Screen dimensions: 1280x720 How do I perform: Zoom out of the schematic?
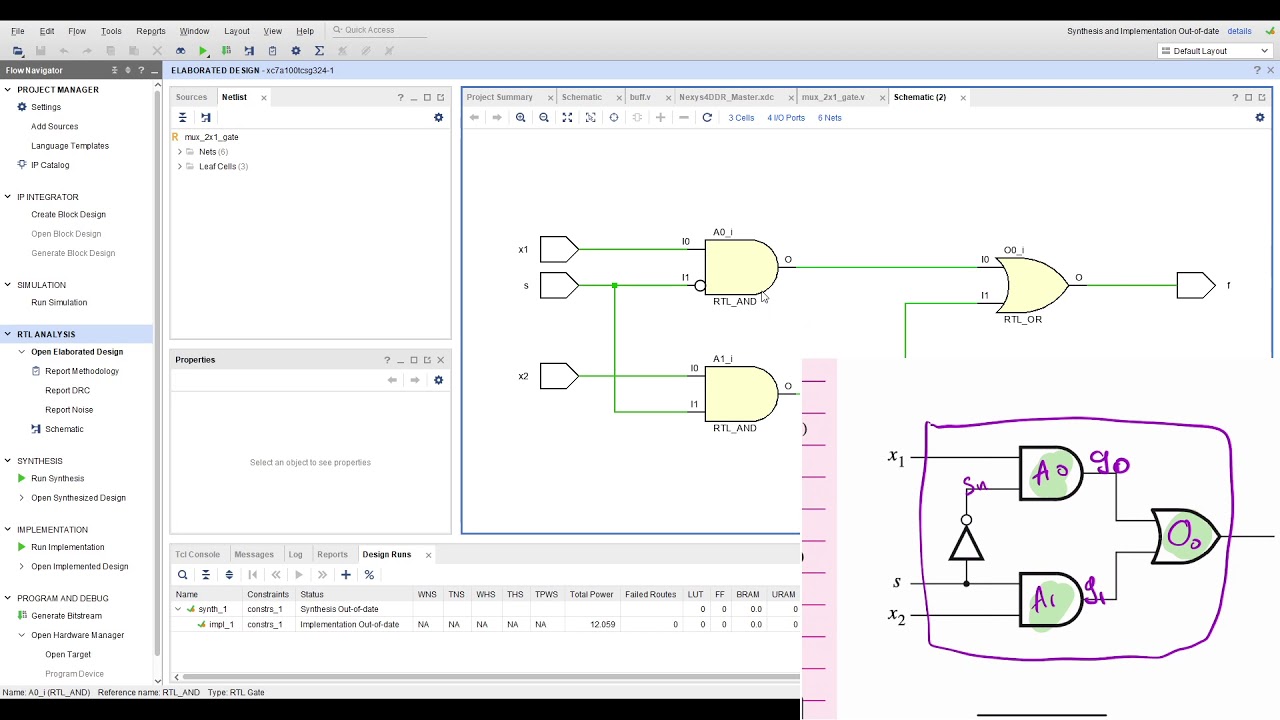click(x=544, y=118)
